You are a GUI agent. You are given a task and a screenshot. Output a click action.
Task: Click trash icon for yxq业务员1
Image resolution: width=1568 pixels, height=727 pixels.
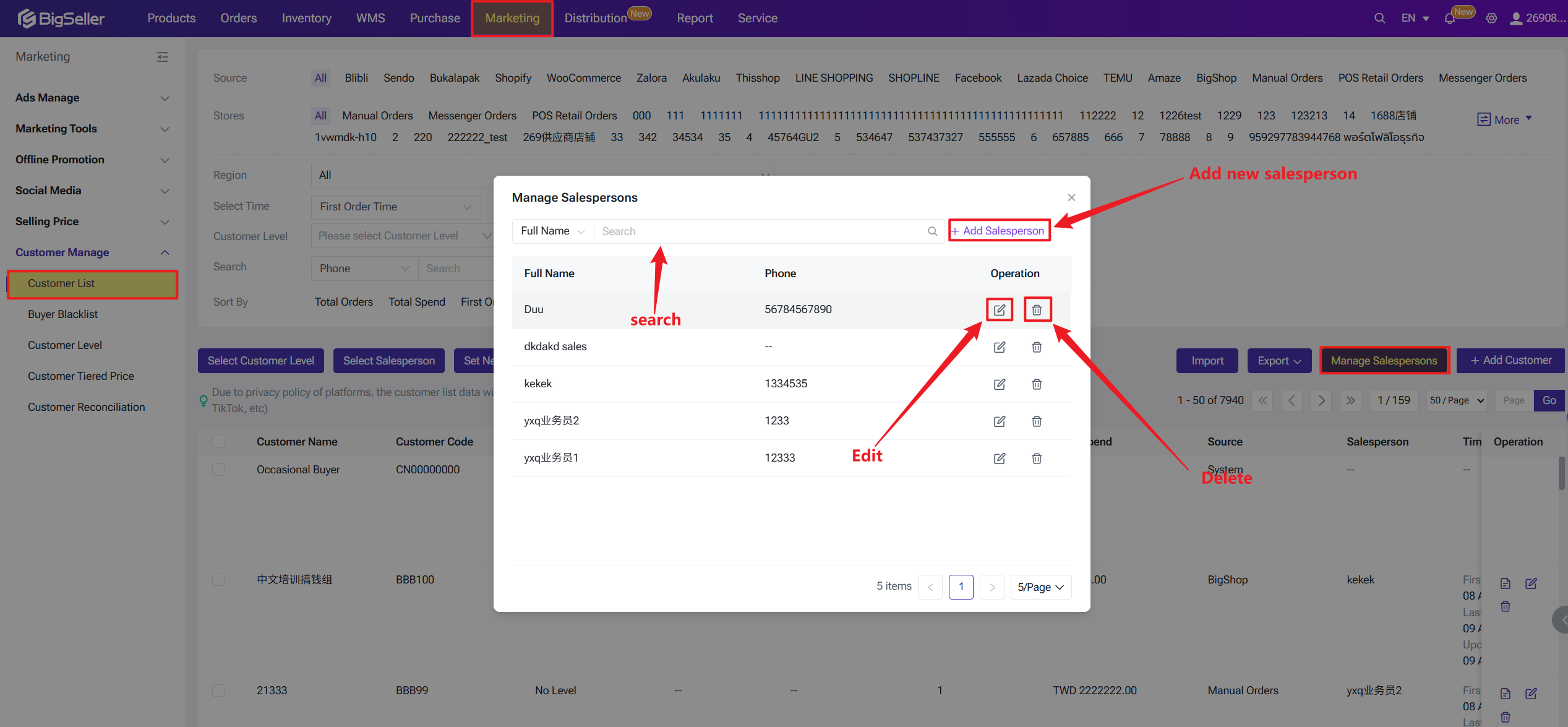point(1037,458)
